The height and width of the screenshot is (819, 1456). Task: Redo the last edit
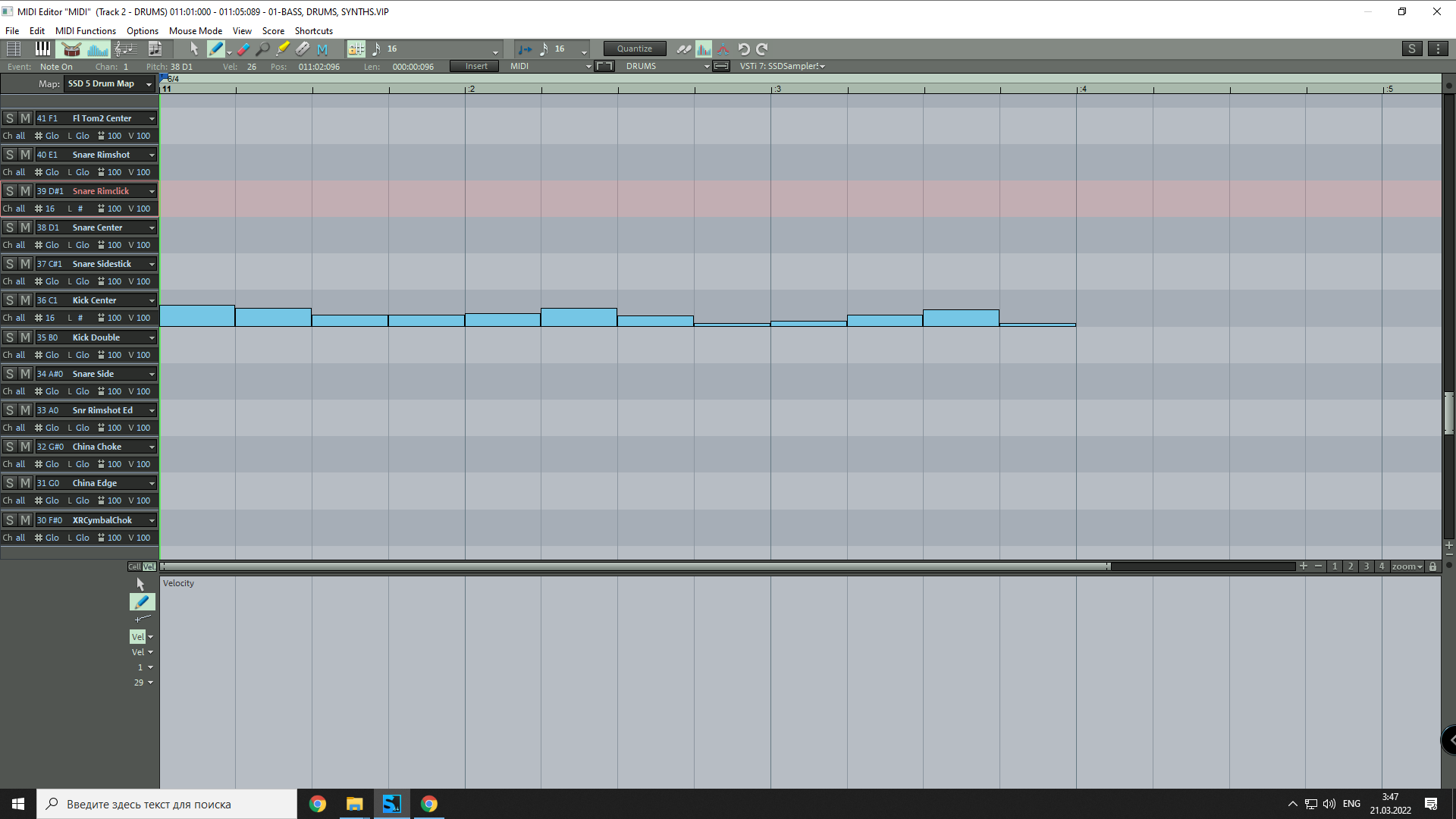pyautogui.click(x=762, y=49)
